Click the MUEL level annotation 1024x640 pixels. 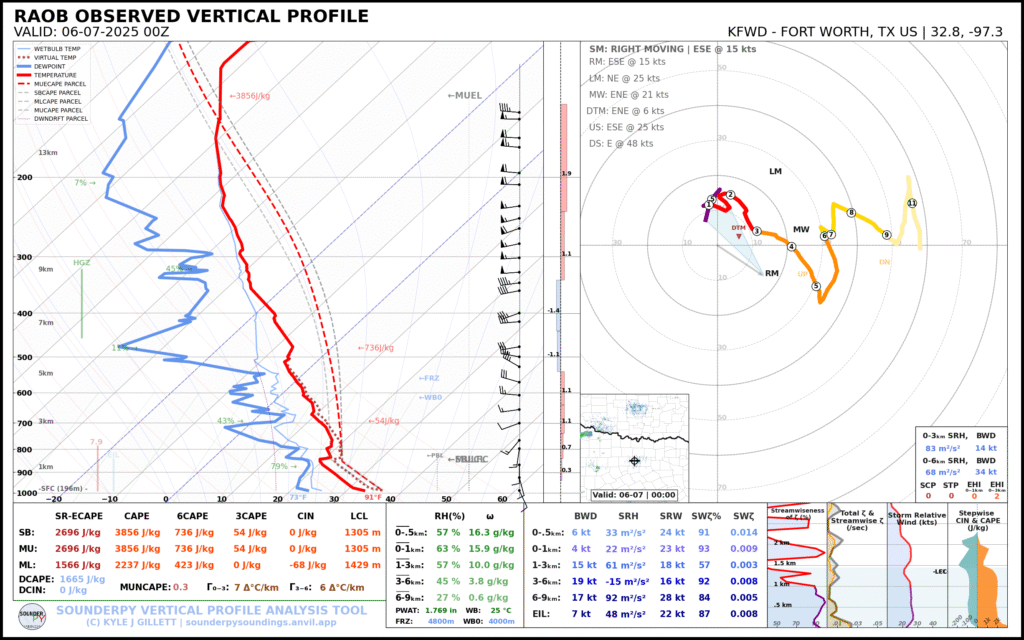465,94
